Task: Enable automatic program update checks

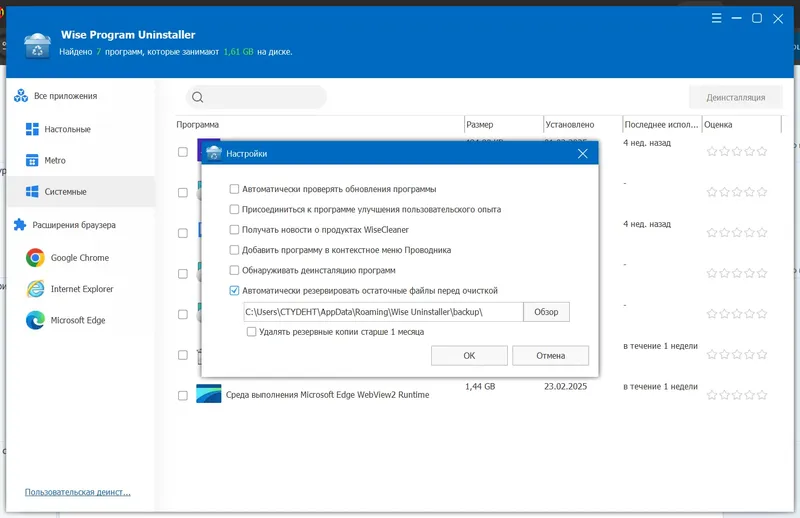Action: tap(234, 189)
